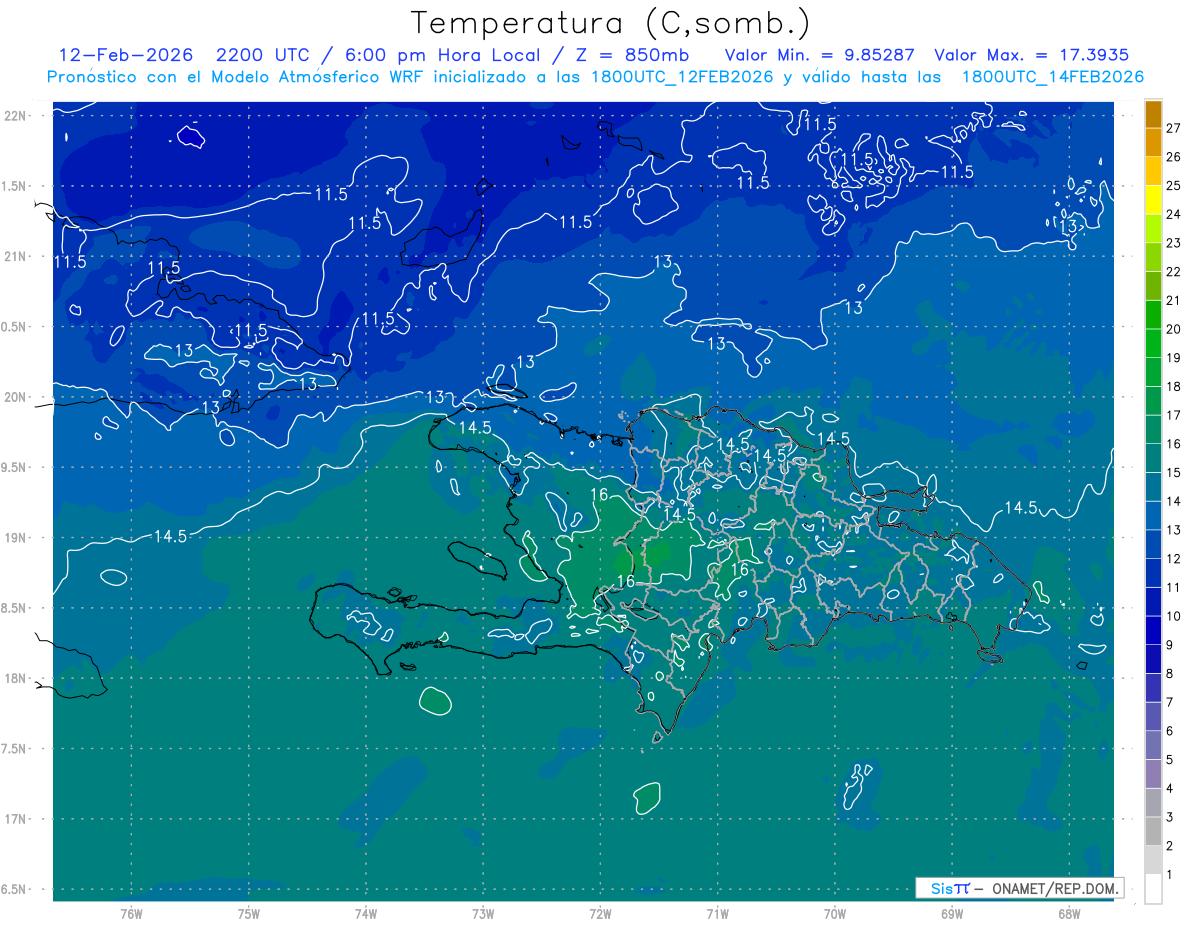Click the color scale label "19"
1200x927 pixels.
(1174, 358)
